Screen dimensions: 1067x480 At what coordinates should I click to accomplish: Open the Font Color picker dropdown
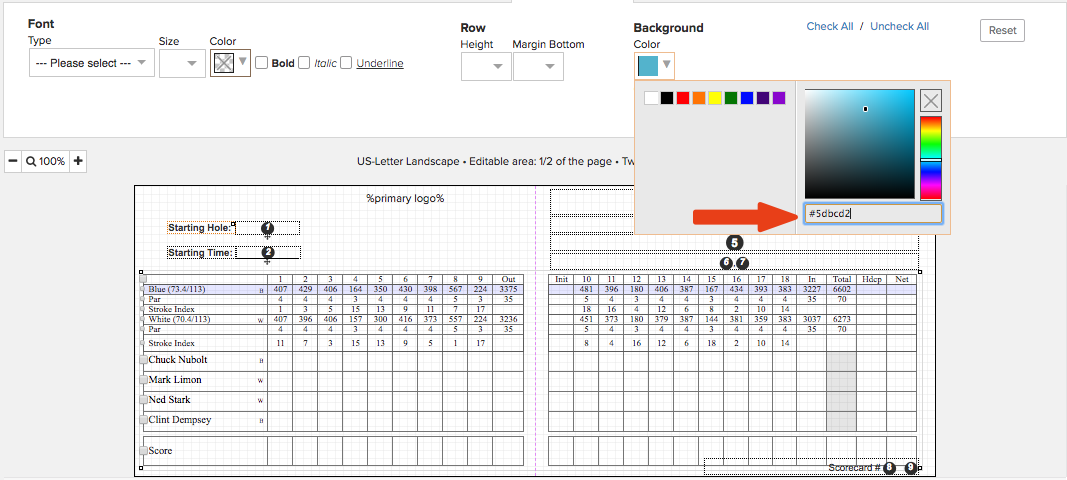click(x=231, y=63)
